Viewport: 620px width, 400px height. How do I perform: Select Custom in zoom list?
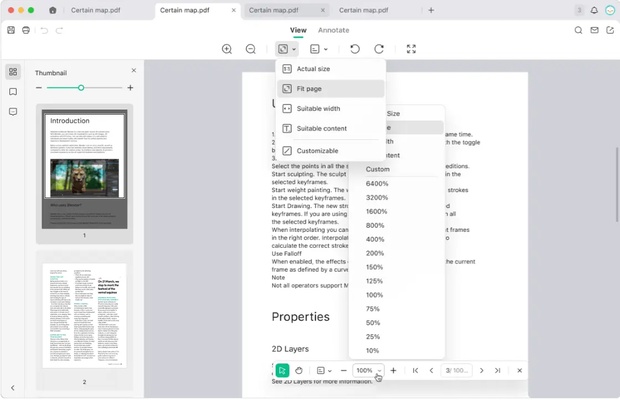point(378,169)
